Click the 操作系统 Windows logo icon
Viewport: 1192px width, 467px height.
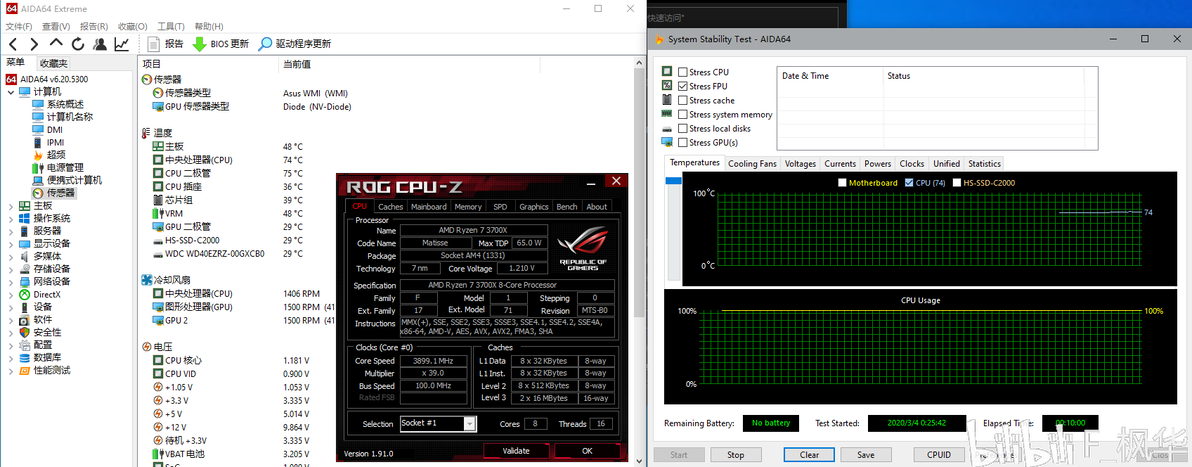coord(25,218)
